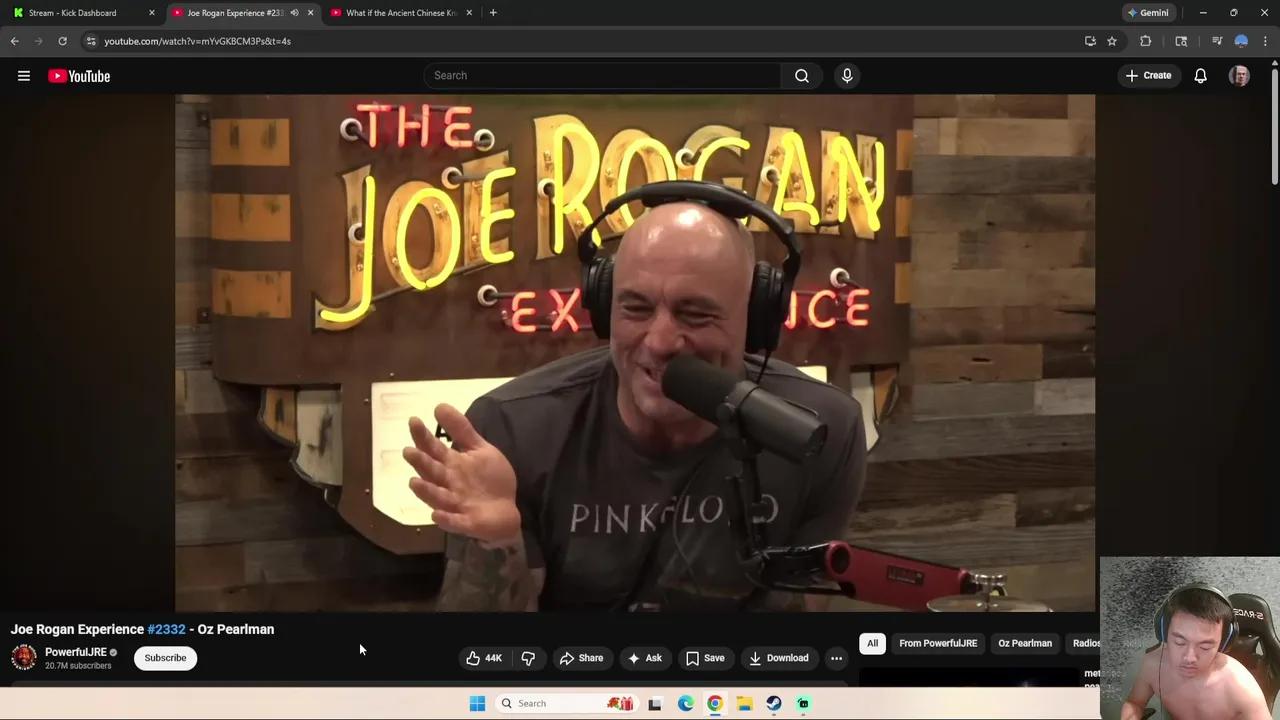Switch to What if the Ancient Chinese tab

click(400, 13)
